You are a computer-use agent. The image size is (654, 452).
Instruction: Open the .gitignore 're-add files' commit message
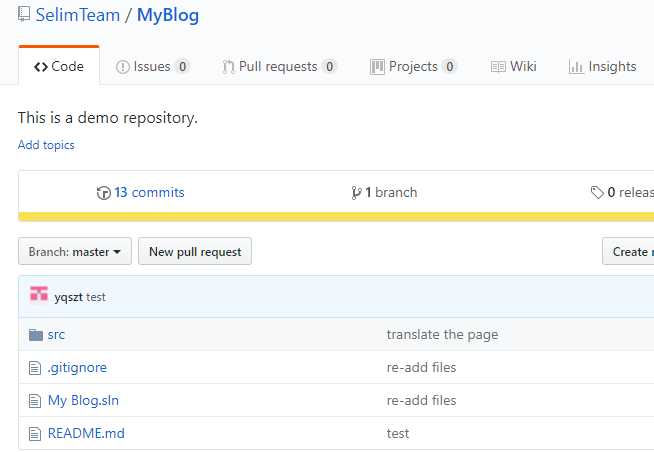pyautogui.click(x=421, y=368)
